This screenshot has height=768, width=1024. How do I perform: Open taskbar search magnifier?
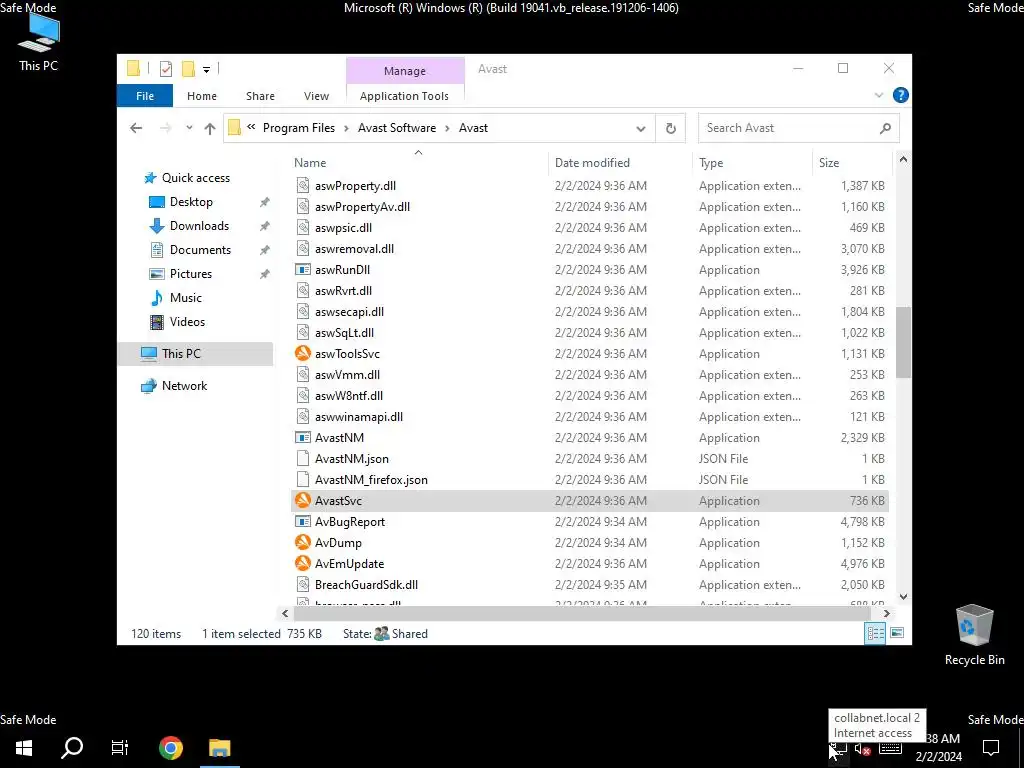click(x=72, y=748)
